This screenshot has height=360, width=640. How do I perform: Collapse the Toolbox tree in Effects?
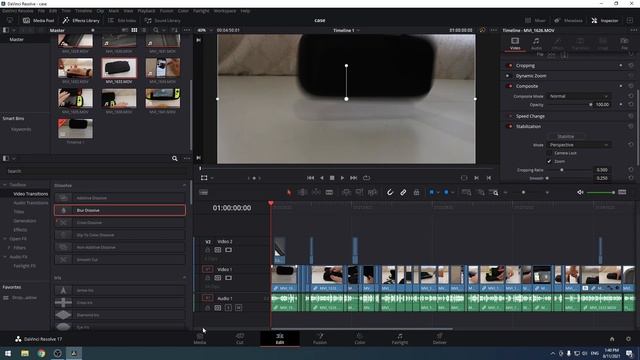(5, 185)
